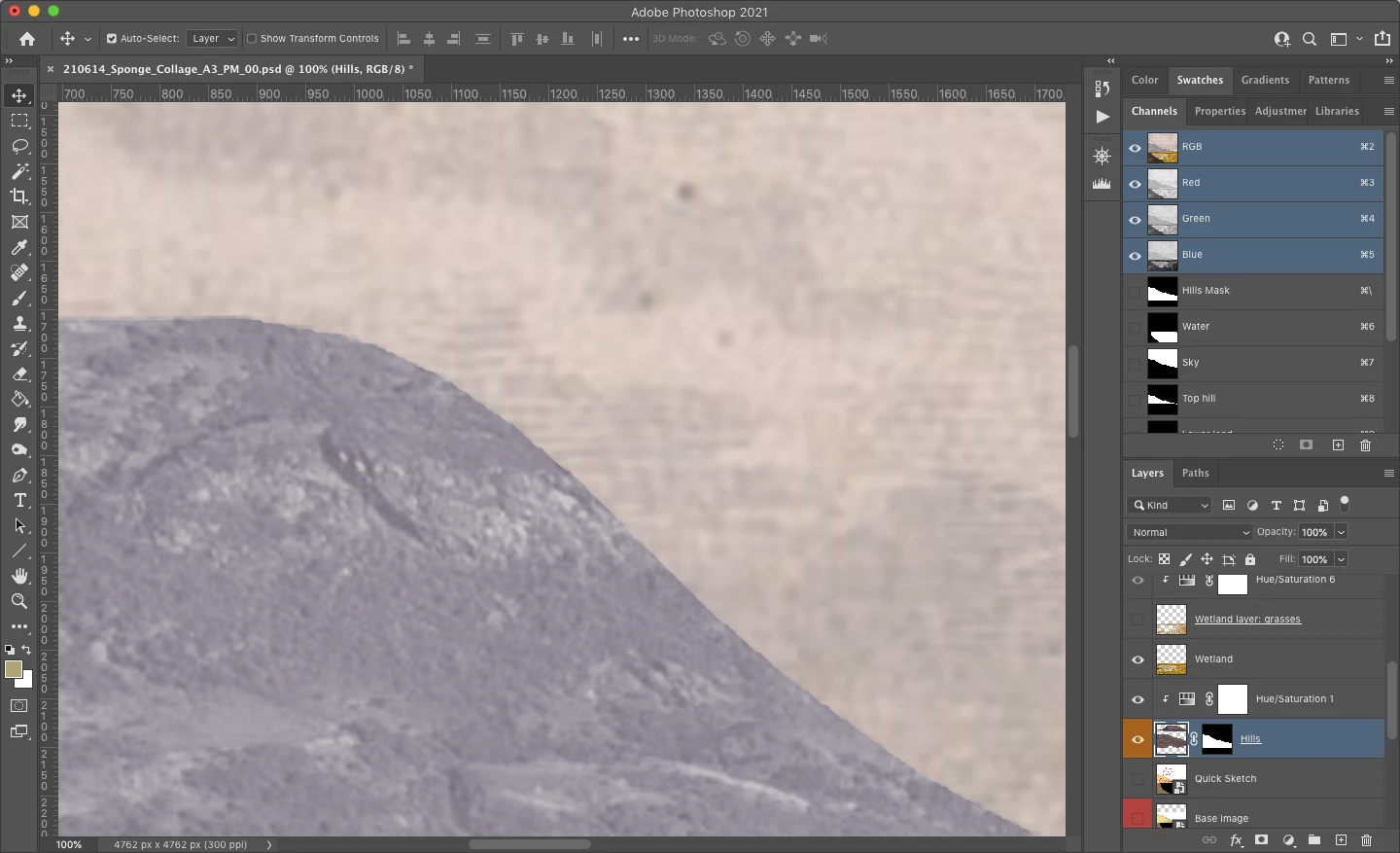This screenshot has width=1400, height=853.
Task: Delete current channel with trash icon
Action: click(x=1365, y=445)
